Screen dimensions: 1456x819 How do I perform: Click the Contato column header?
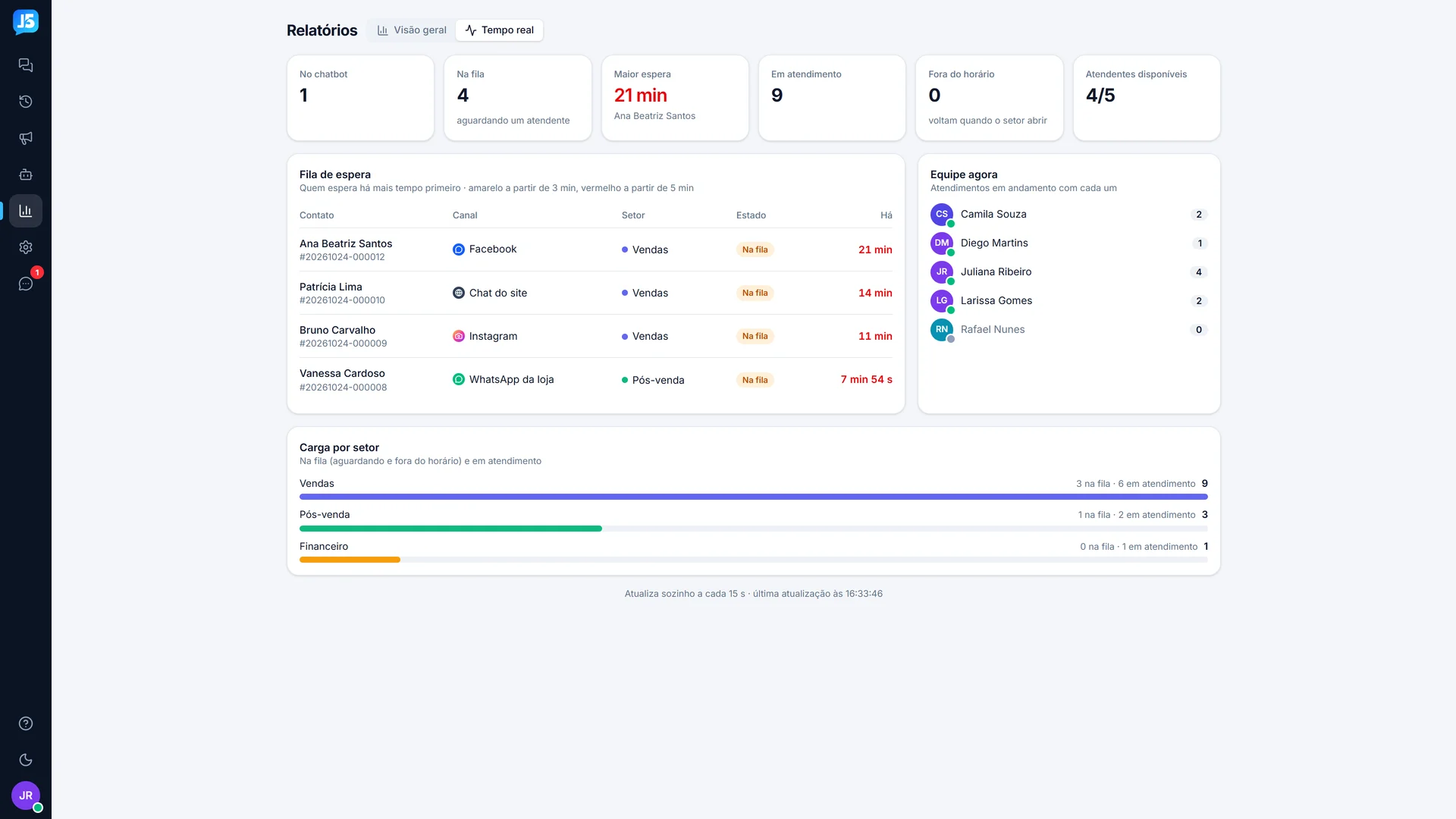[x=316, y=215]
